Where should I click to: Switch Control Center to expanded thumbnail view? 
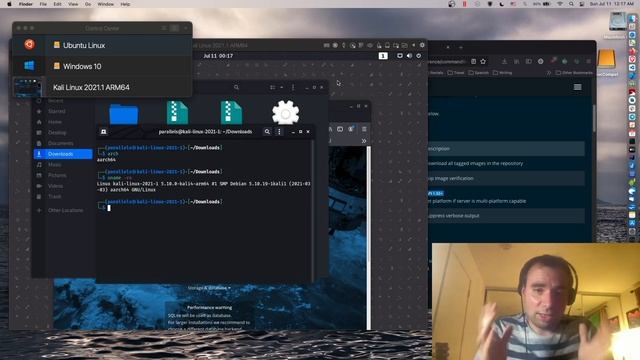pos(174,28)
